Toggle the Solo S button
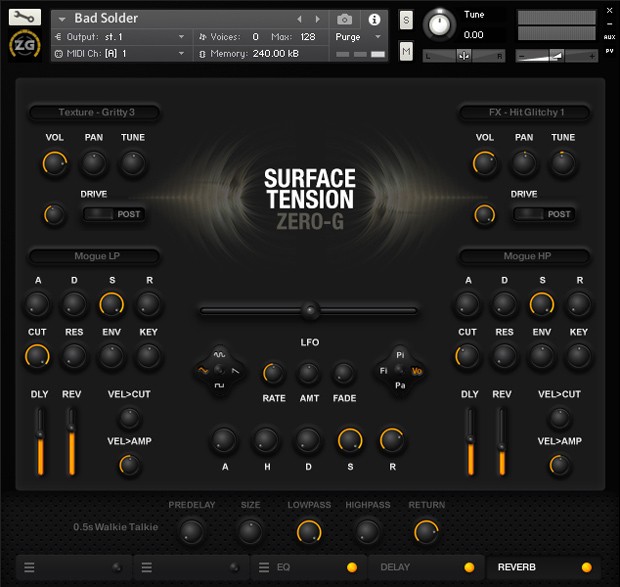The image size is (620, 587). click(406, 20)
